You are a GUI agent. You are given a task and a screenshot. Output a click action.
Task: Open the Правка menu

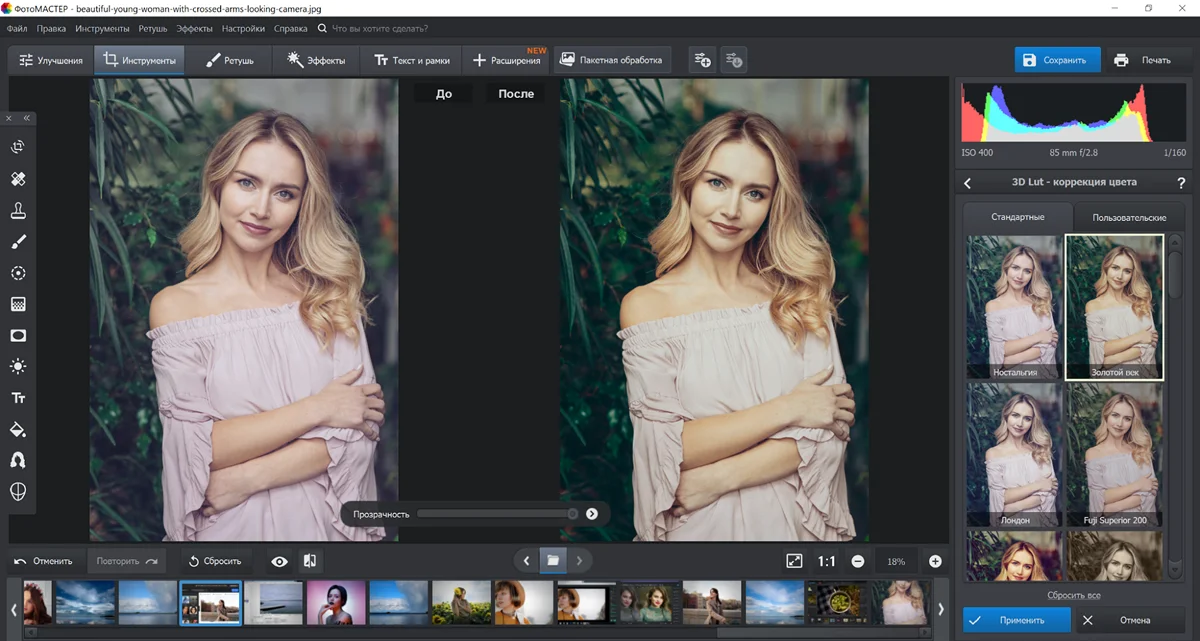51,29
